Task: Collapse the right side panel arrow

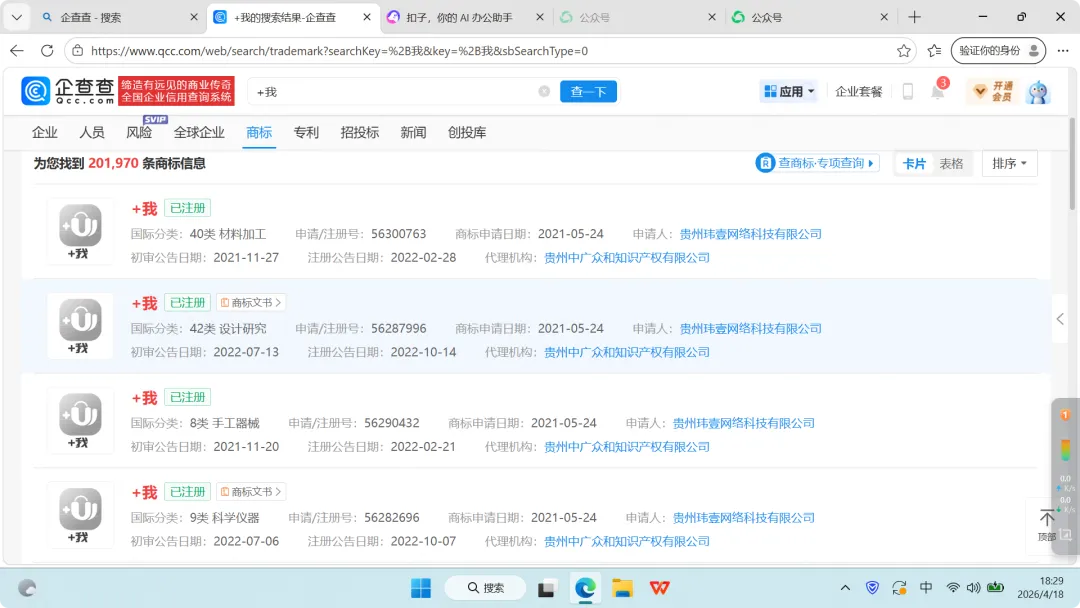Action: tap(1060, 319)
